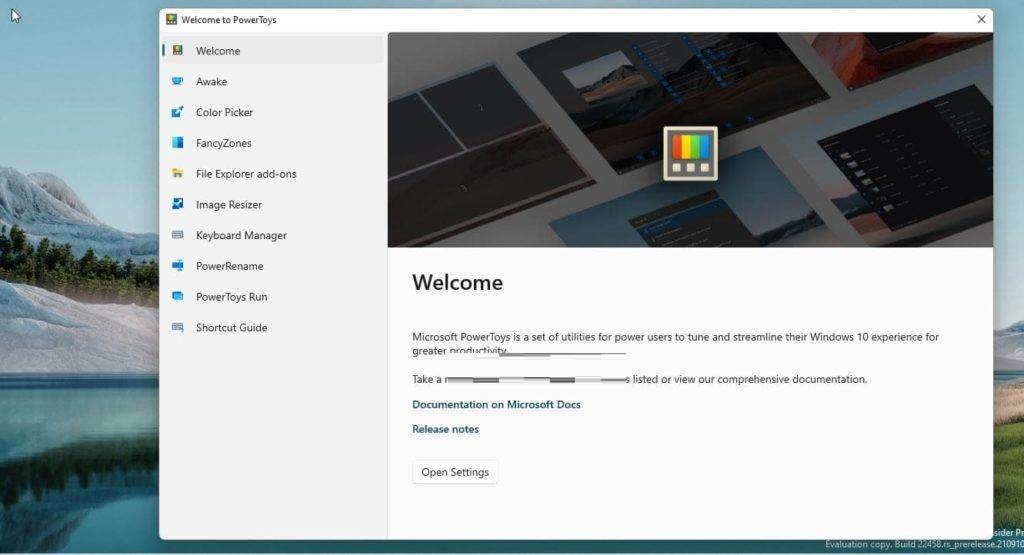
Task: Select the Color Picker eyedropper icon
Action: coord(177,112)
